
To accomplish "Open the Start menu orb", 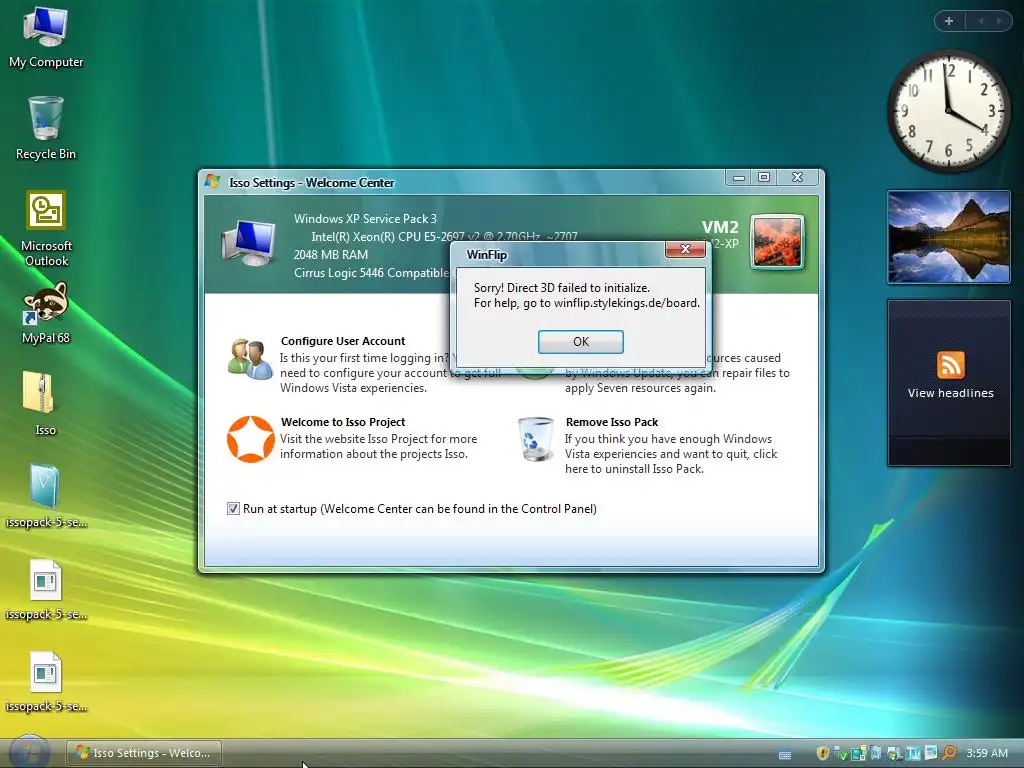I will pyautogui.click(x=30, y=752).
